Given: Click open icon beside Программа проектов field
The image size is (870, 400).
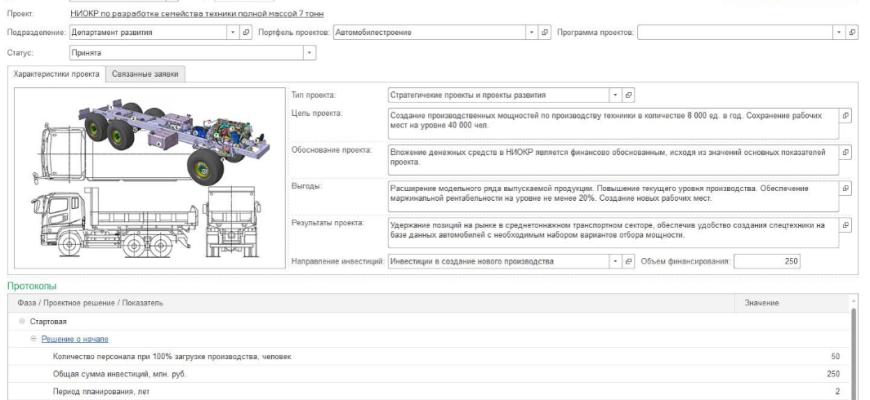Looking at the screenshot, I should click(x=851, y=32).
